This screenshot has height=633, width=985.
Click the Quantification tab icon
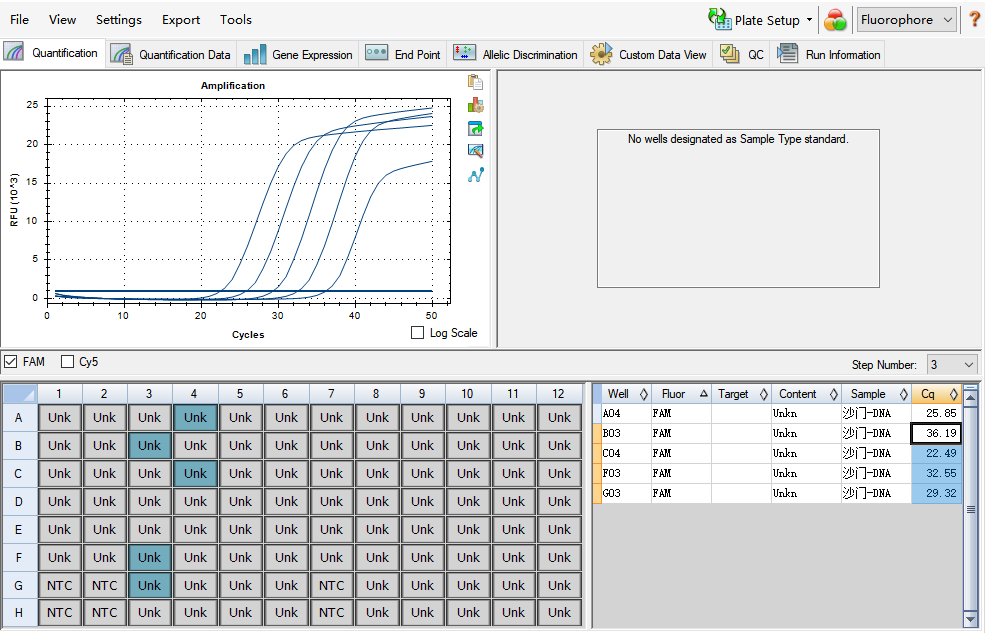tap(14, 52)
